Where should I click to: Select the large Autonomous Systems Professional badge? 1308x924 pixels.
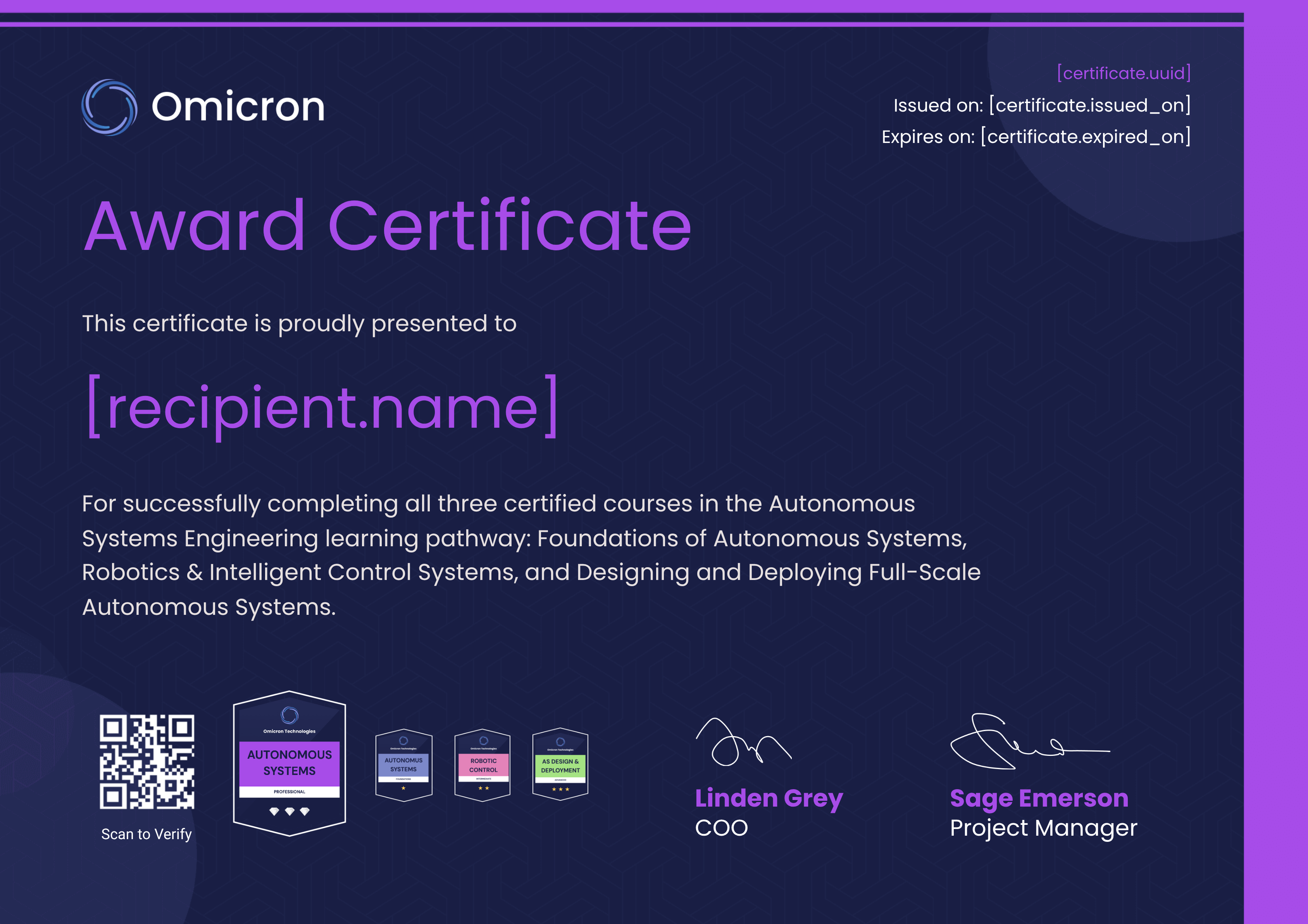click(x=290, y=763)
